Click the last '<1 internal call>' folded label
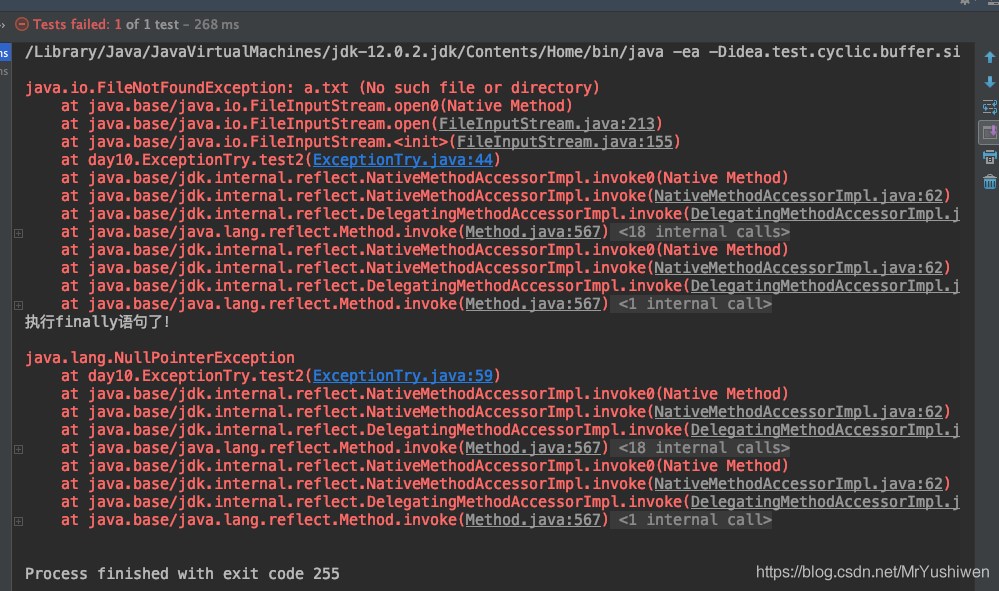The width and height of the screenshot is (999, 591). tap(694, 520)
